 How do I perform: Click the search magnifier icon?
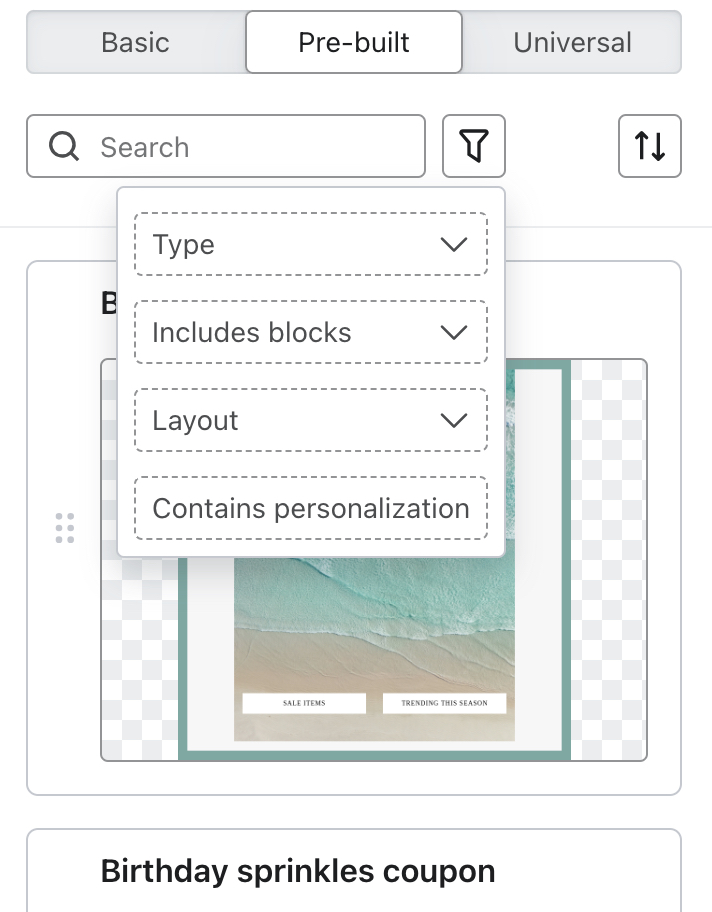[63, 146]
